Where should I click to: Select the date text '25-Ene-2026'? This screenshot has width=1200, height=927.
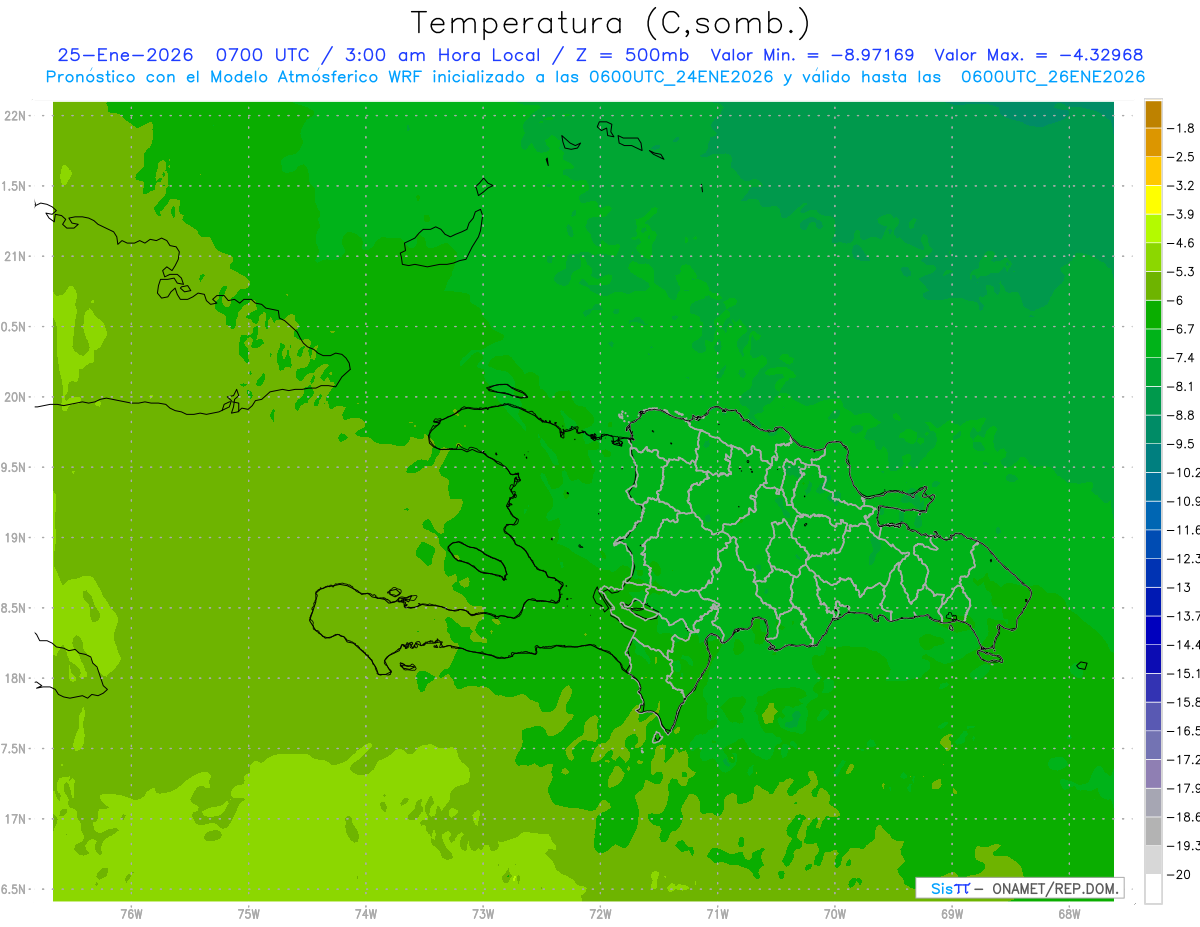[x=125, y=55]
